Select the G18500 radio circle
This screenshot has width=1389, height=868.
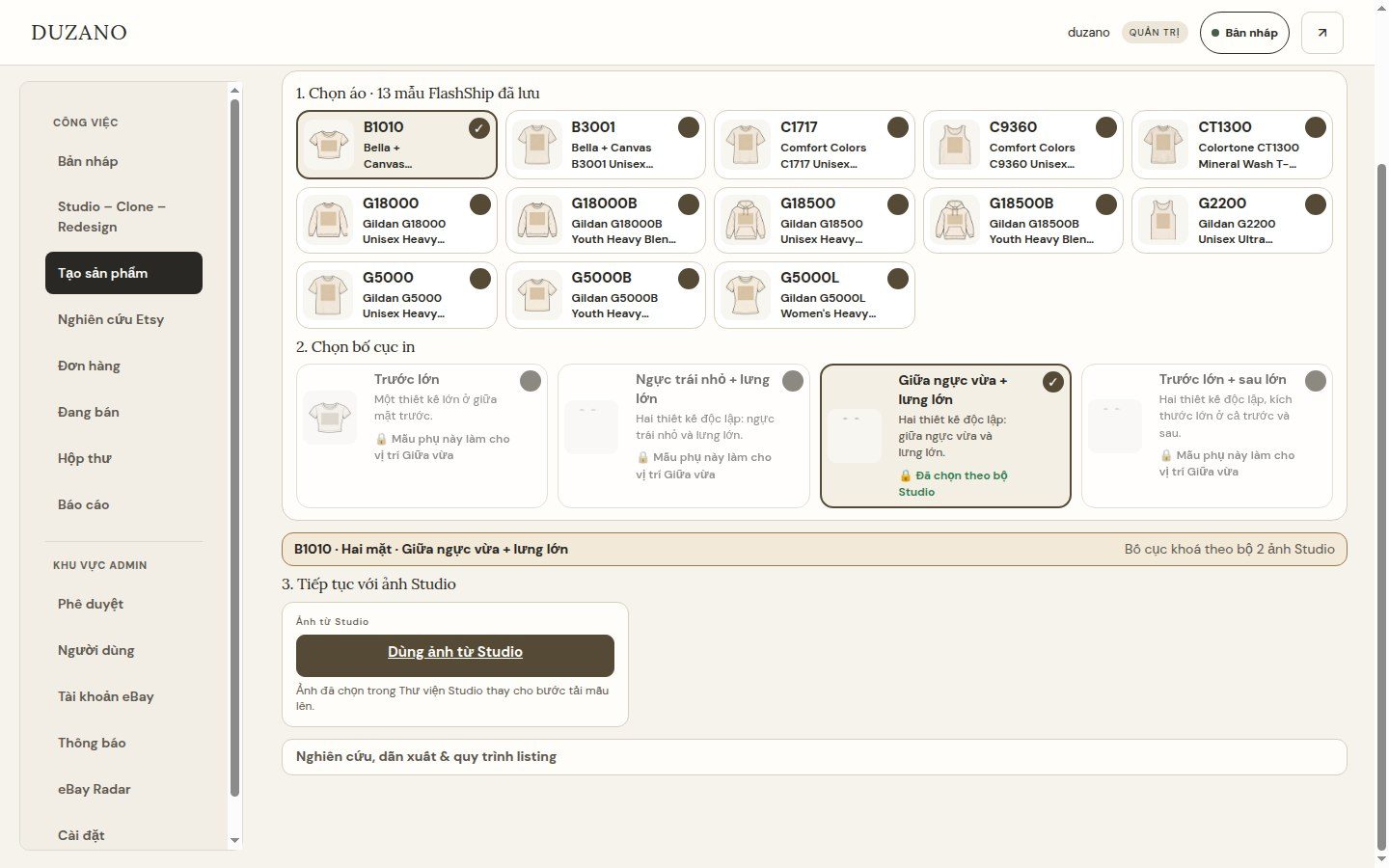[x=898, y=204]
